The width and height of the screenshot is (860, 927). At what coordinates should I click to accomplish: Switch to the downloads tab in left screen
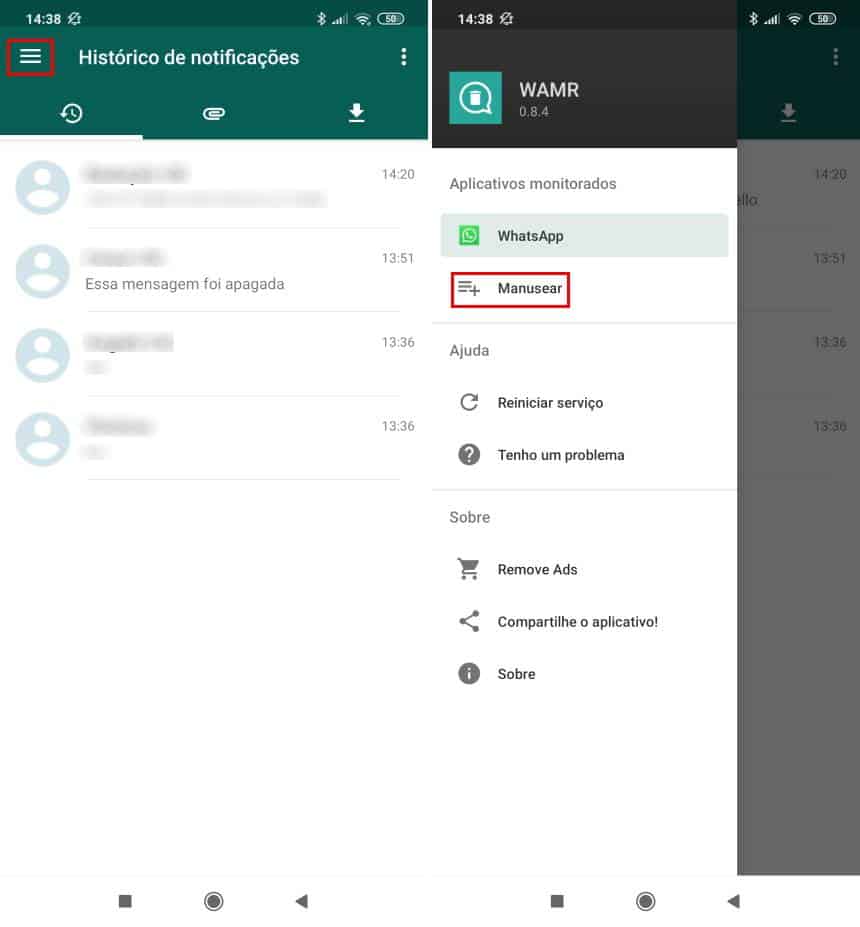[x=356, y=112]
